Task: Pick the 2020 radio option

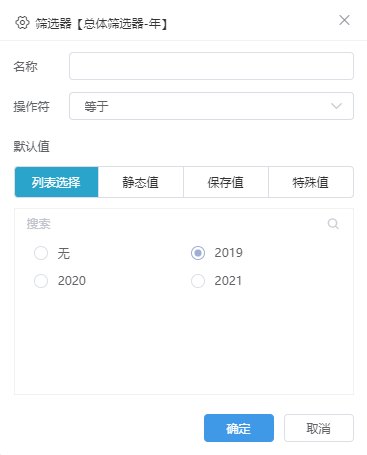Action: tap(41, 281)
